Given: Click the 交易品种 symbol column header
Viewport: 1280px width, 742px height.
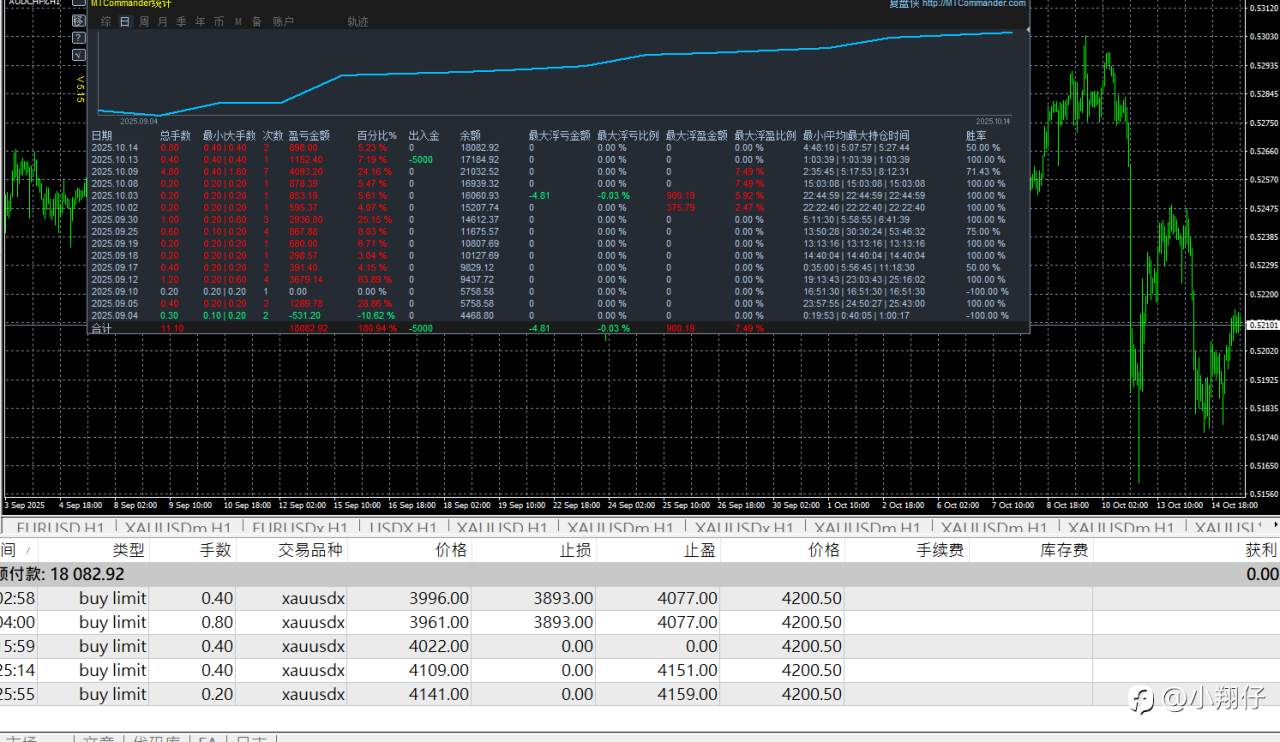Looking at the screenshot, I should pos(310,550).
